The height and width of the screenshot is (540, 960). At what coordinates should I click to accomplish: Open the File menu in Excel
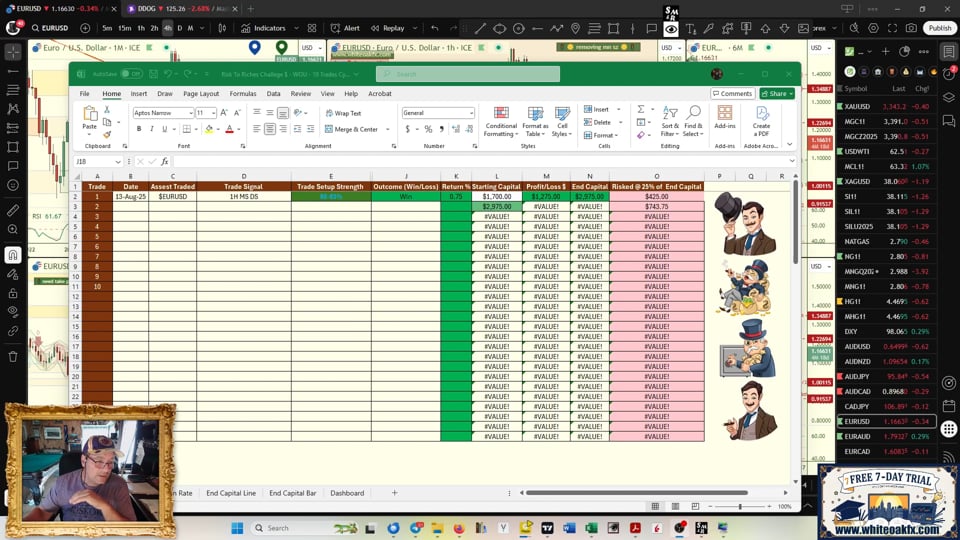click(x=84, y=94)
